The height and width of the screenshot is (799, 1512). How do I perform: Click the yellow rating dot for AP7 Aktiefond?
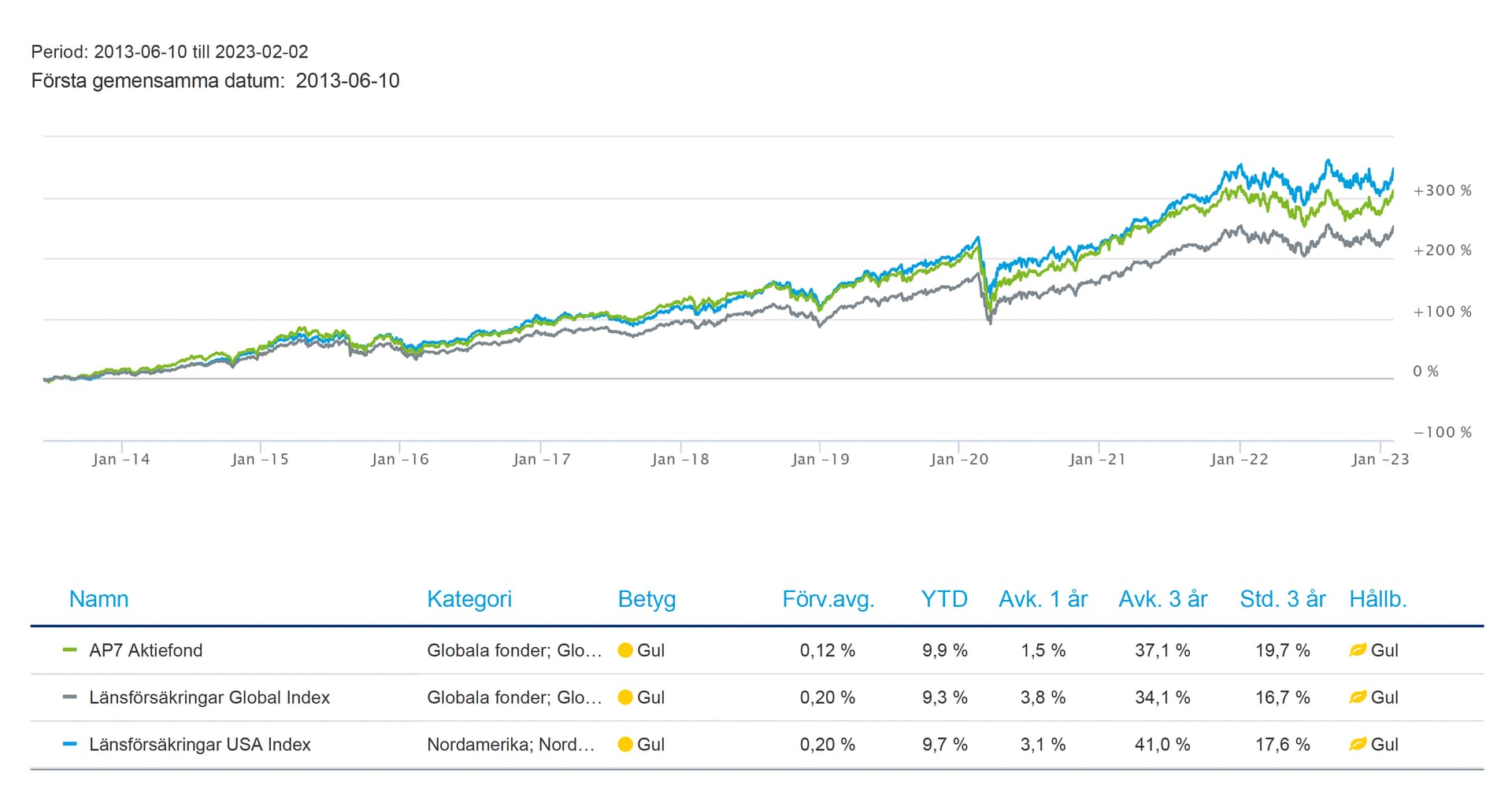625,650
